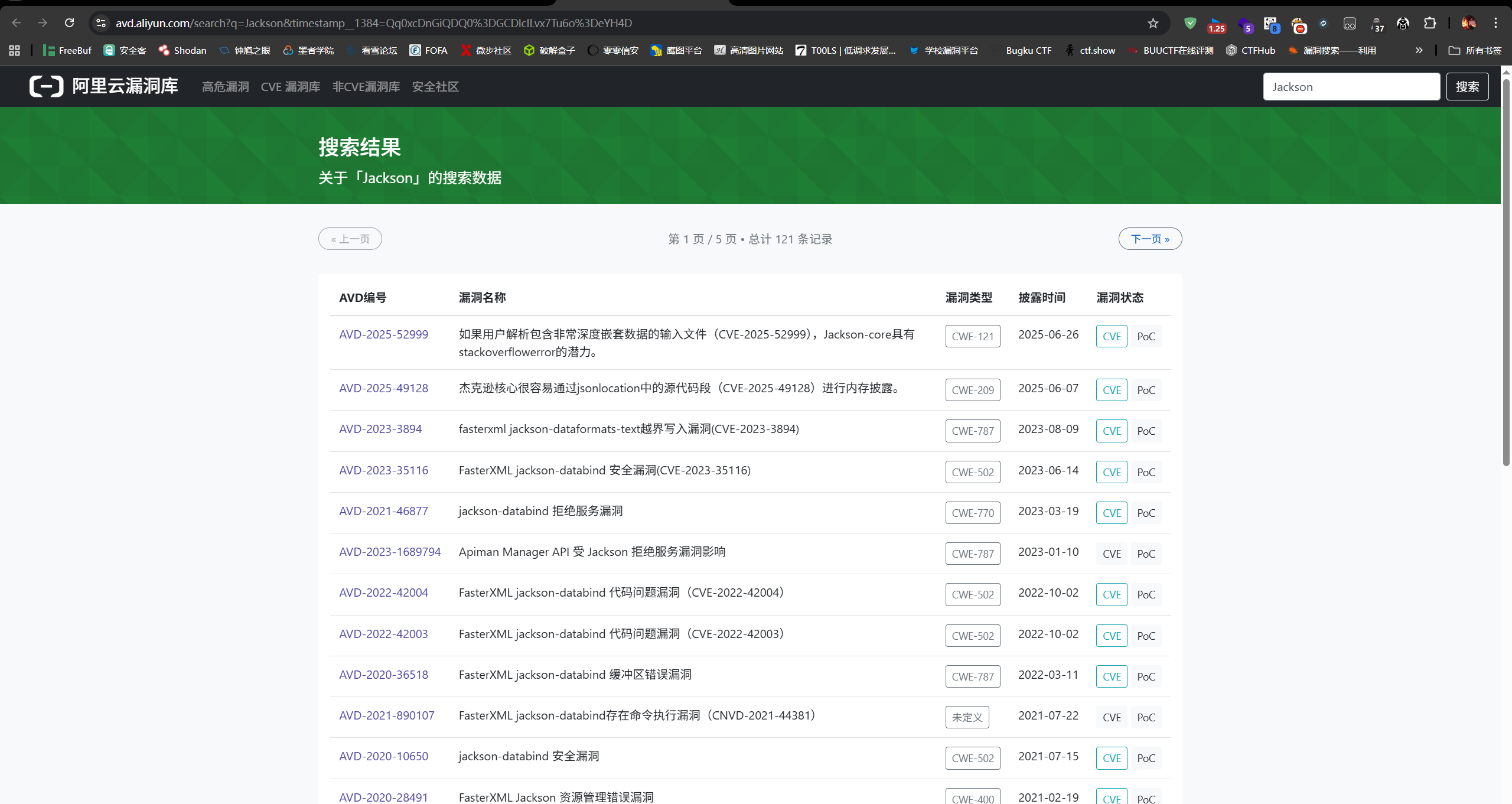Open the 所有书签 folder
The height and width of the screenshot is (804, 1512).
pos(1475,50)
